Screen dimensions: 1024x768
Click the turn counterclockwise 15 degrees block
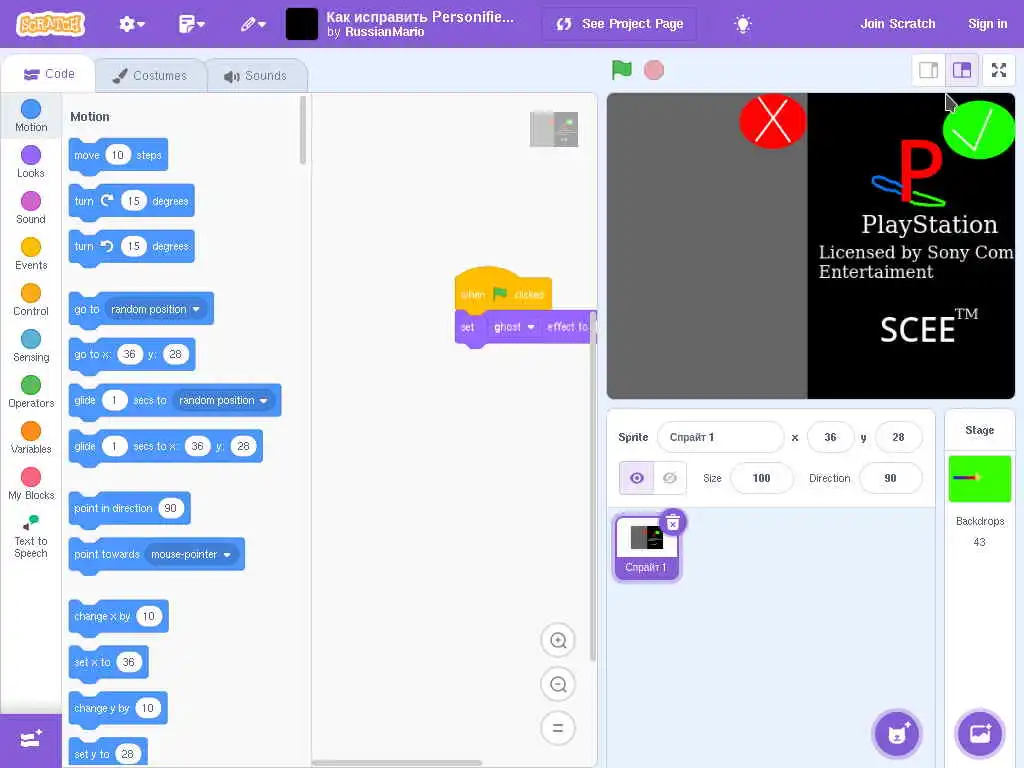pyautogui.click(x=131, y=247)
